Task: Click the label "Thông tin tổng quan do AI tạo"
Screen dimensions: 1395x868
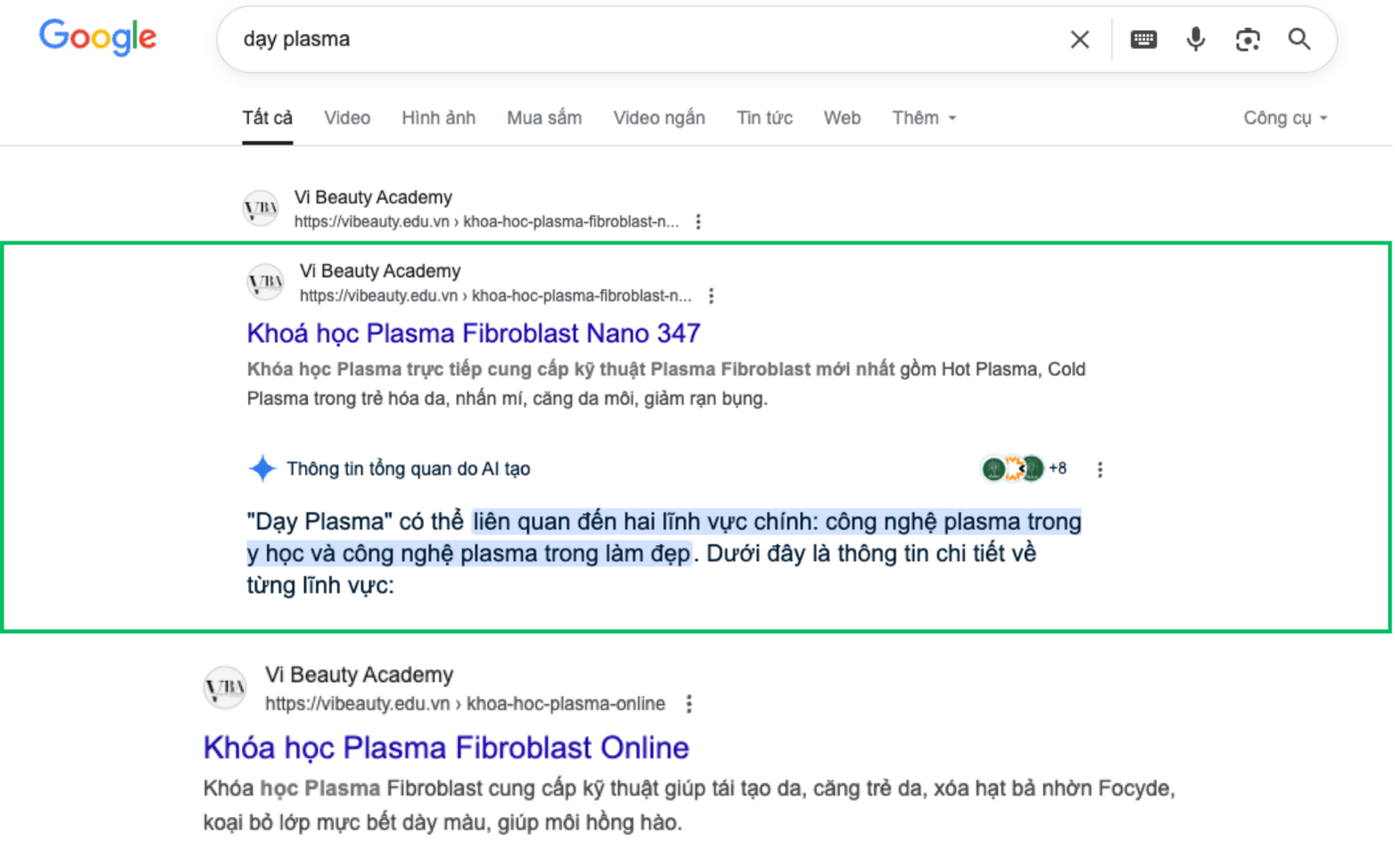Action: 408,469
